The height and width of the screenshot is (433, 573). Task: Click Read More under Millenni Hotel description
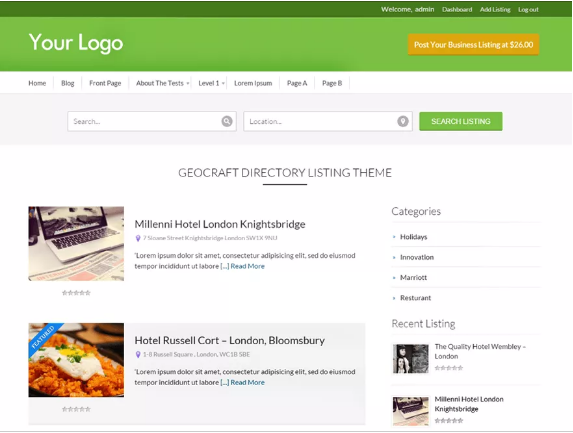tap(247, 266)
